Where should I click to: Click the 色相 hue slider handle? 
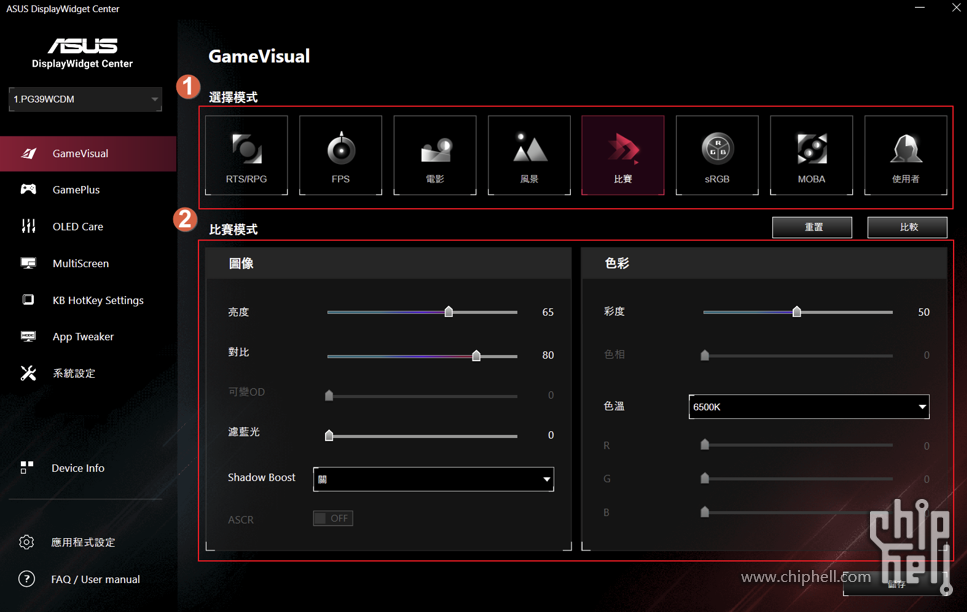point(705,355)
